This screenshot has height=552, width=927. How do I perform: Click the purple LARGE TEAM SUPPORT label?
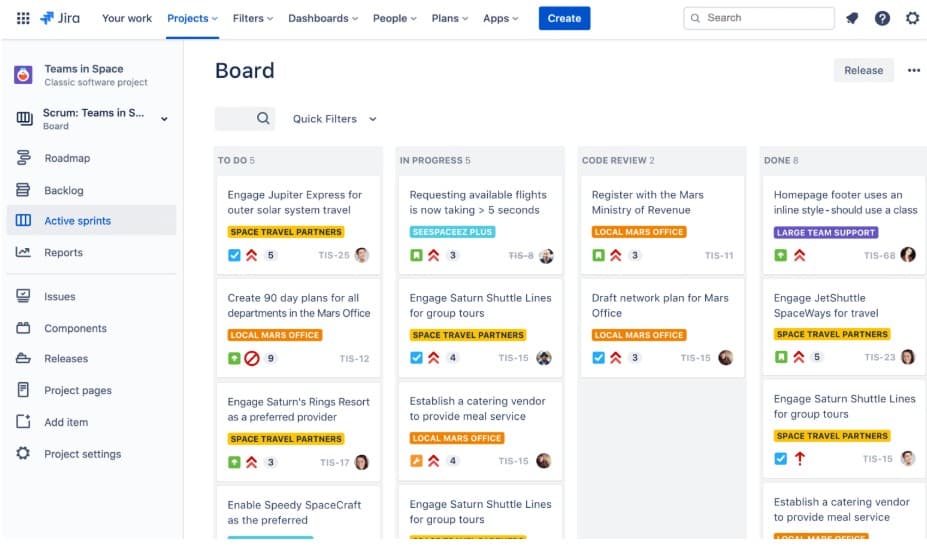[x=826, y=232]
